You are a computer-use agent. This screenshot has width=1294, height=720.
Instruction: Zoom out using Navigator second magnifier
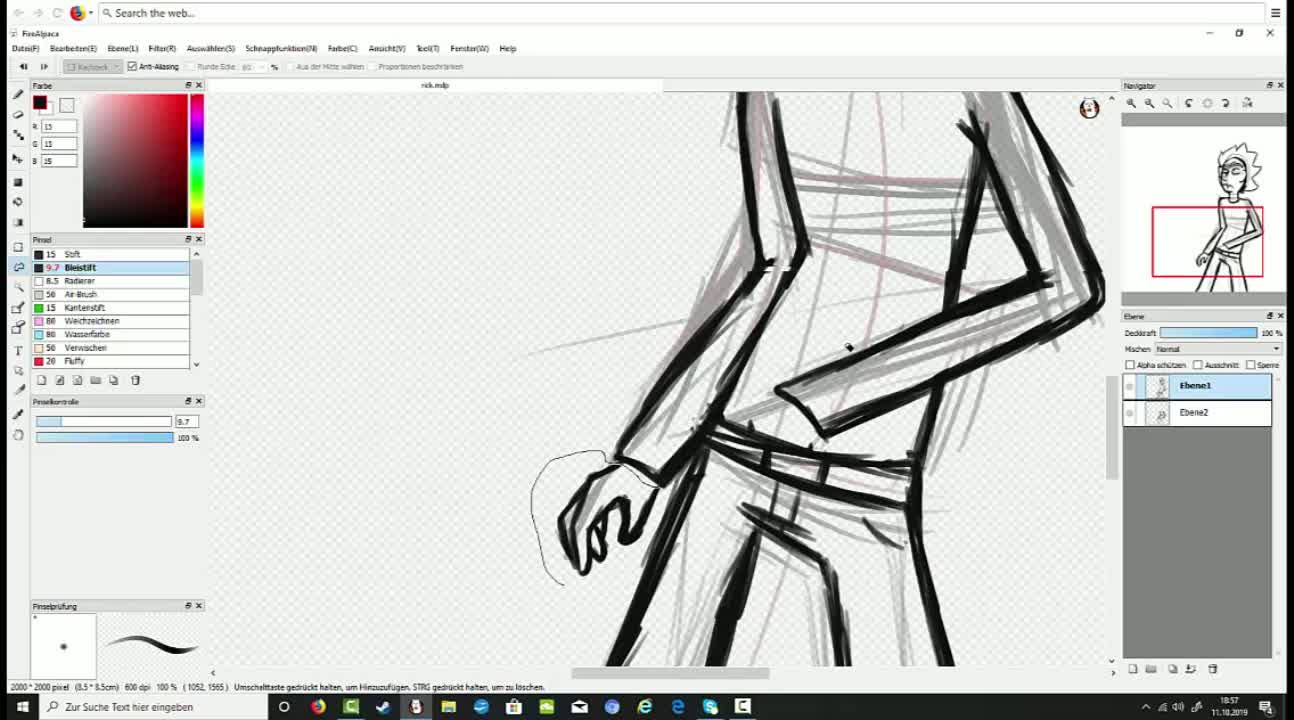point(1149,103)
